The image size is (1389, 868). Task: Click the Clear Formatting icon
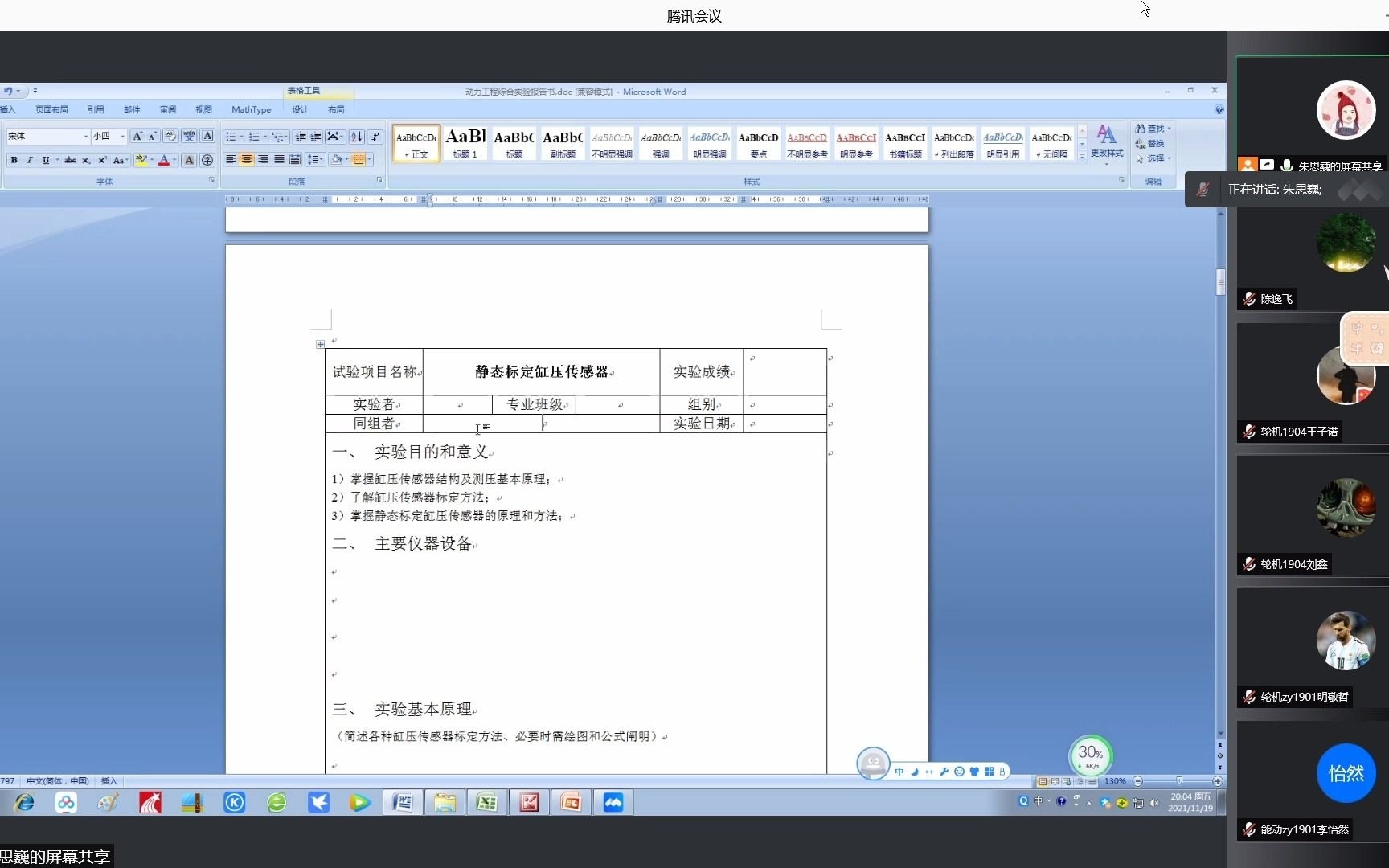[x=170, y=136]
